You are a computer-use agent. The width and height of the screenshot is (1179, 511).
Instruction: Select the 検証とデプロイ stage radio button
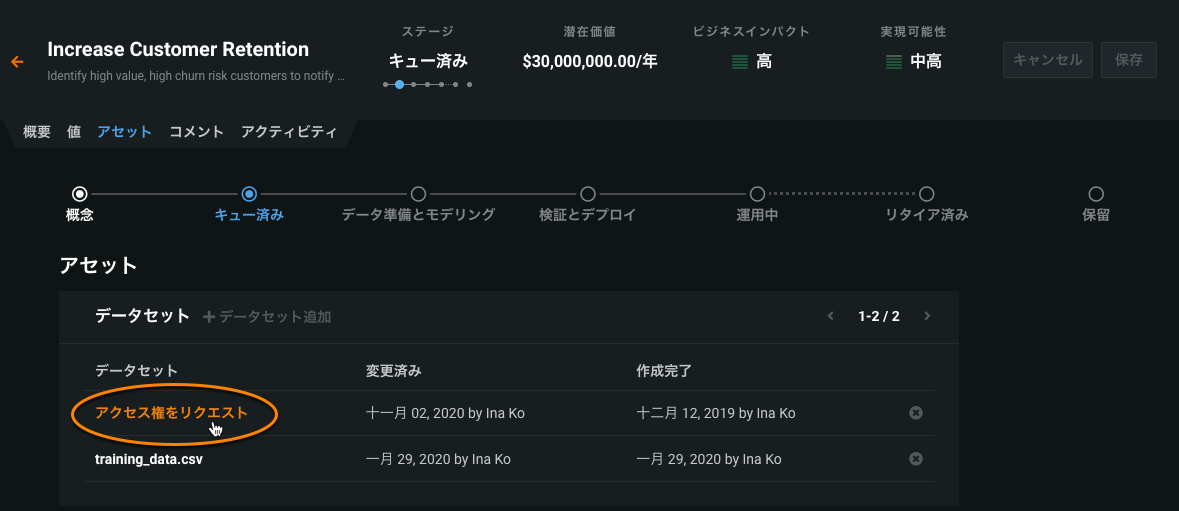pos(588,194)
